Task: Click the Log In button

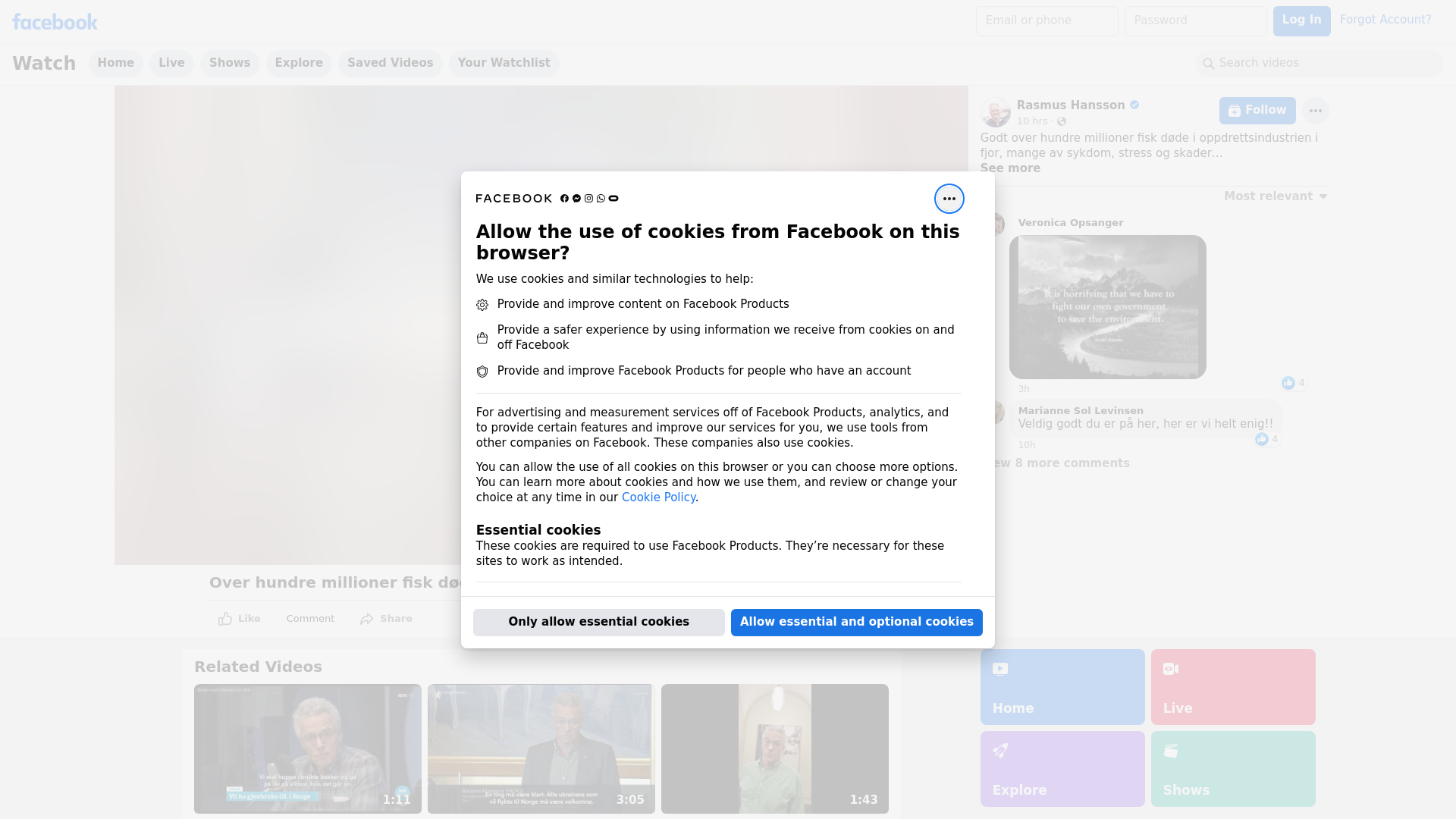Action: [1301, 21]
